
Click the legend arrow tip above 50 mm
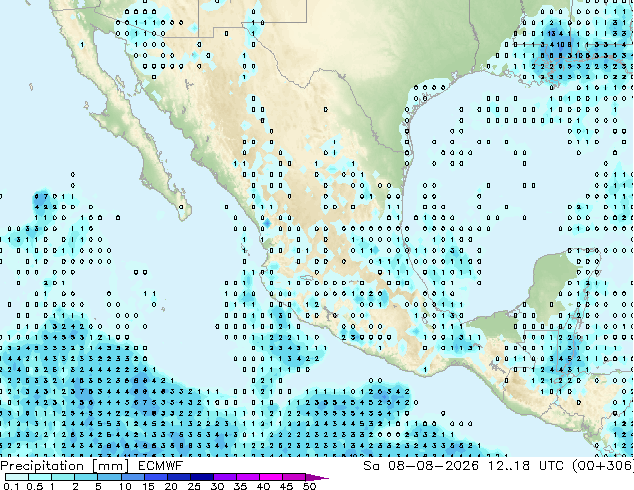coord(317,477)
